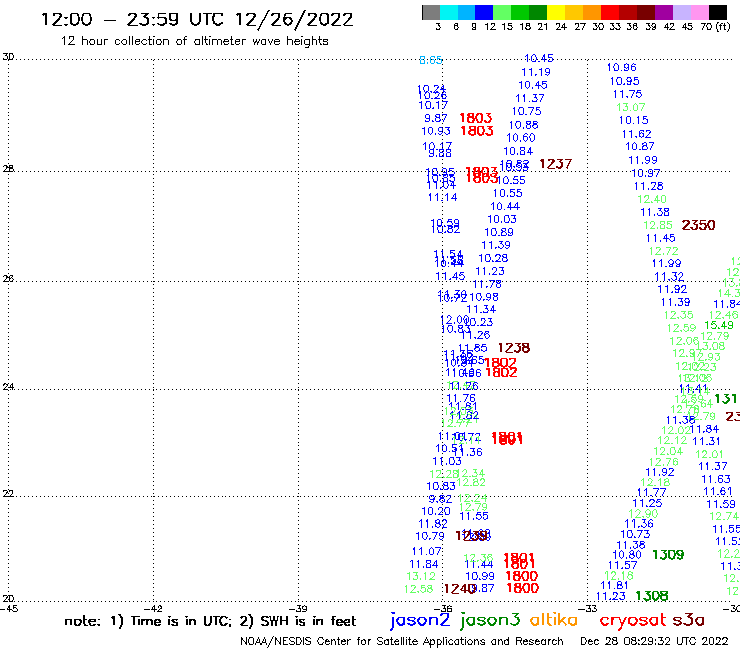Click the latitude axis label '26'
Screen dimensions: 740x650
point(8,279)
